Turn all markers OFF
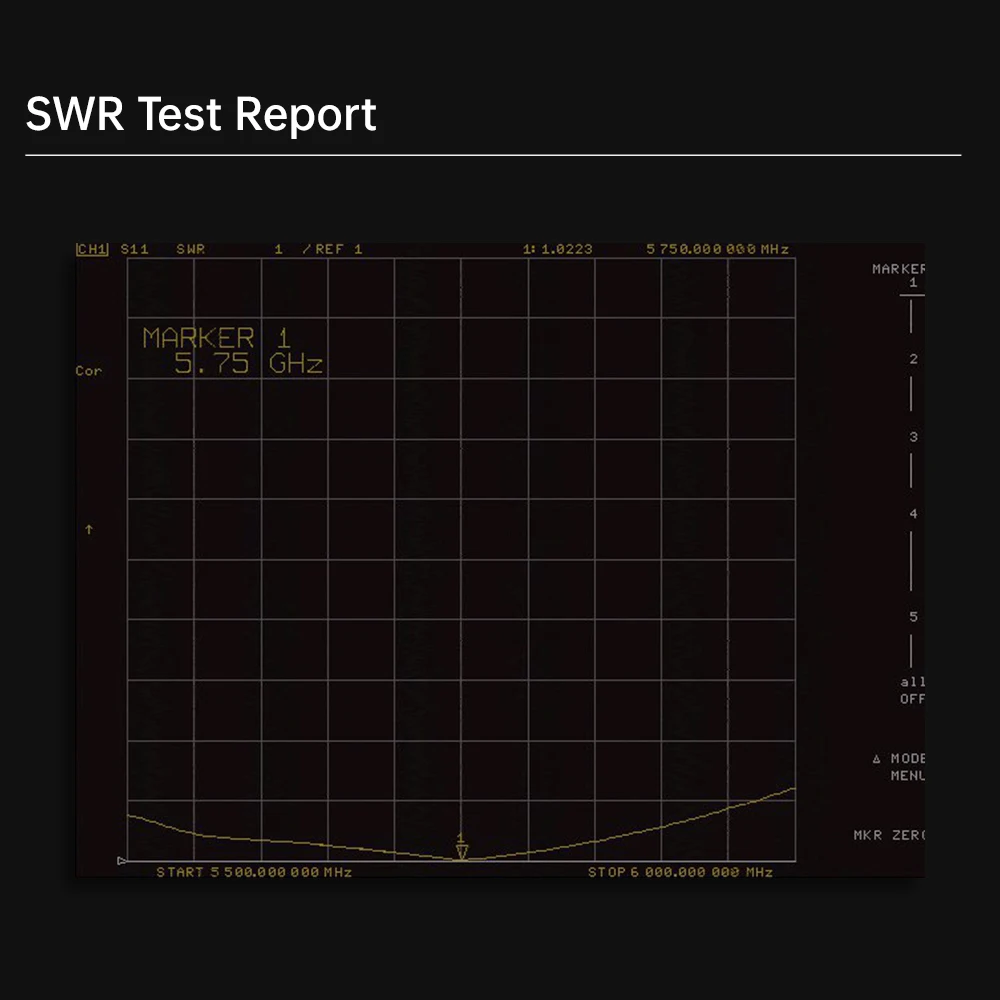This screenshot has height=1000, width=1000. point(912,690)
